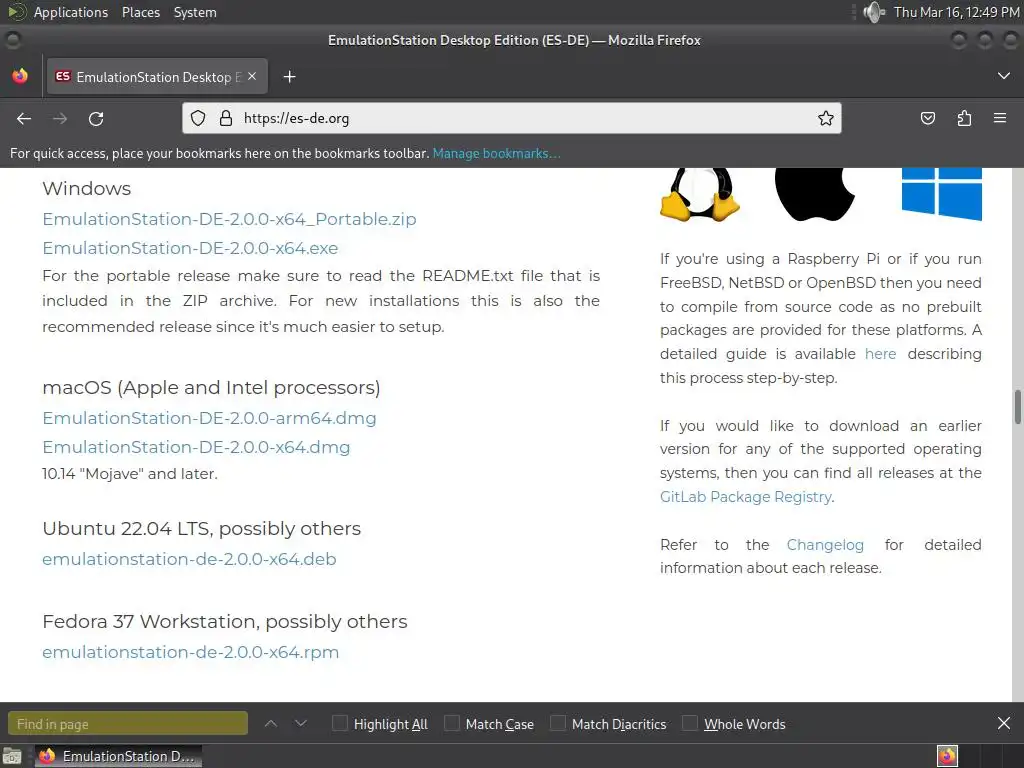The width and height of the screenshot is (1024, 768).
Task: Go back to the previous page
Action: pos(24,118)
